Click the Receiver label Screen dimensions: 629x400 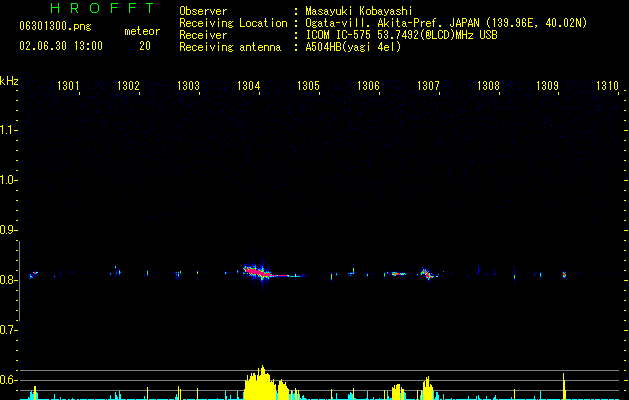[203, 35]
